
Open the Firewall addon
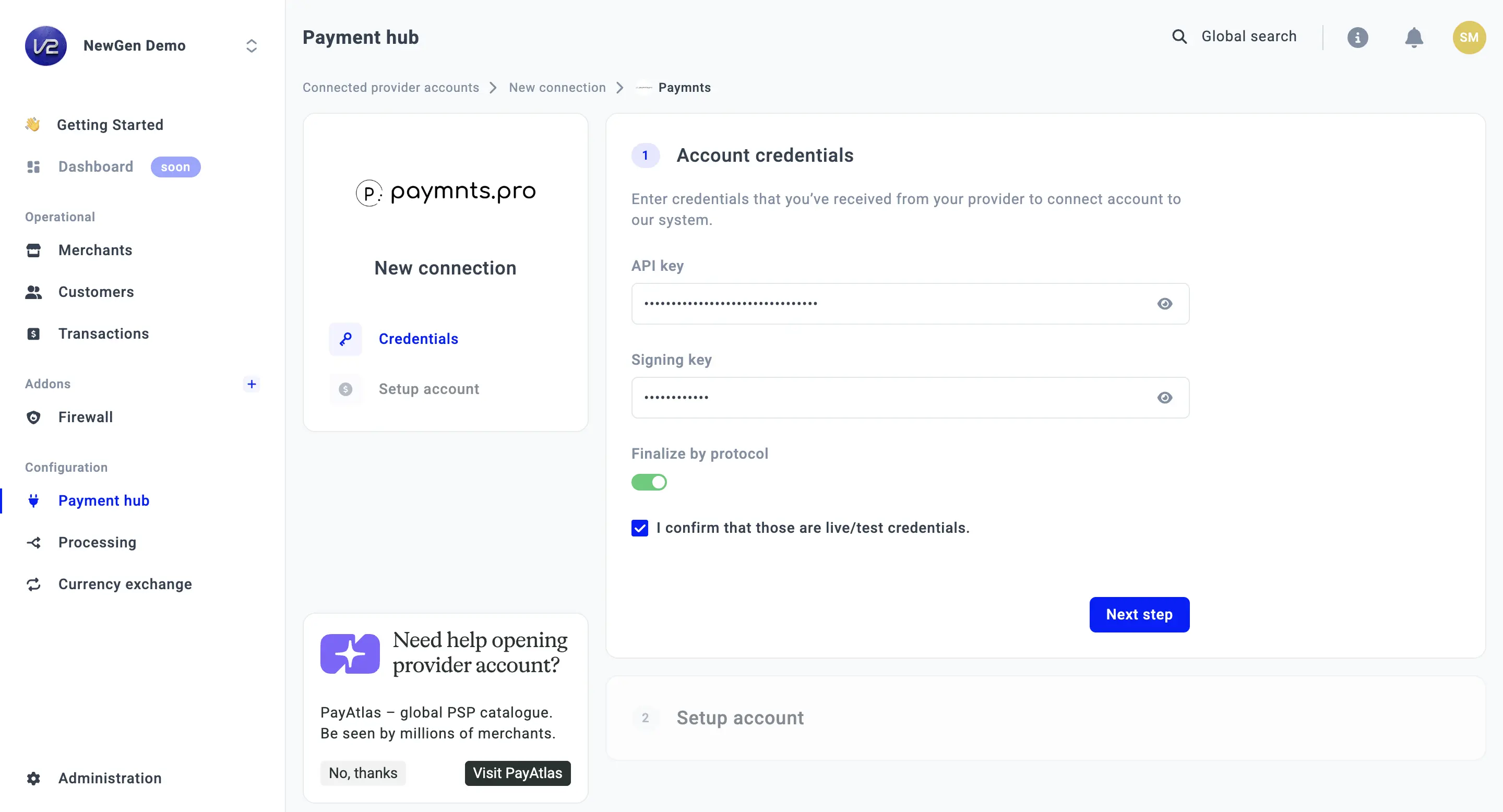pos(86,417)
